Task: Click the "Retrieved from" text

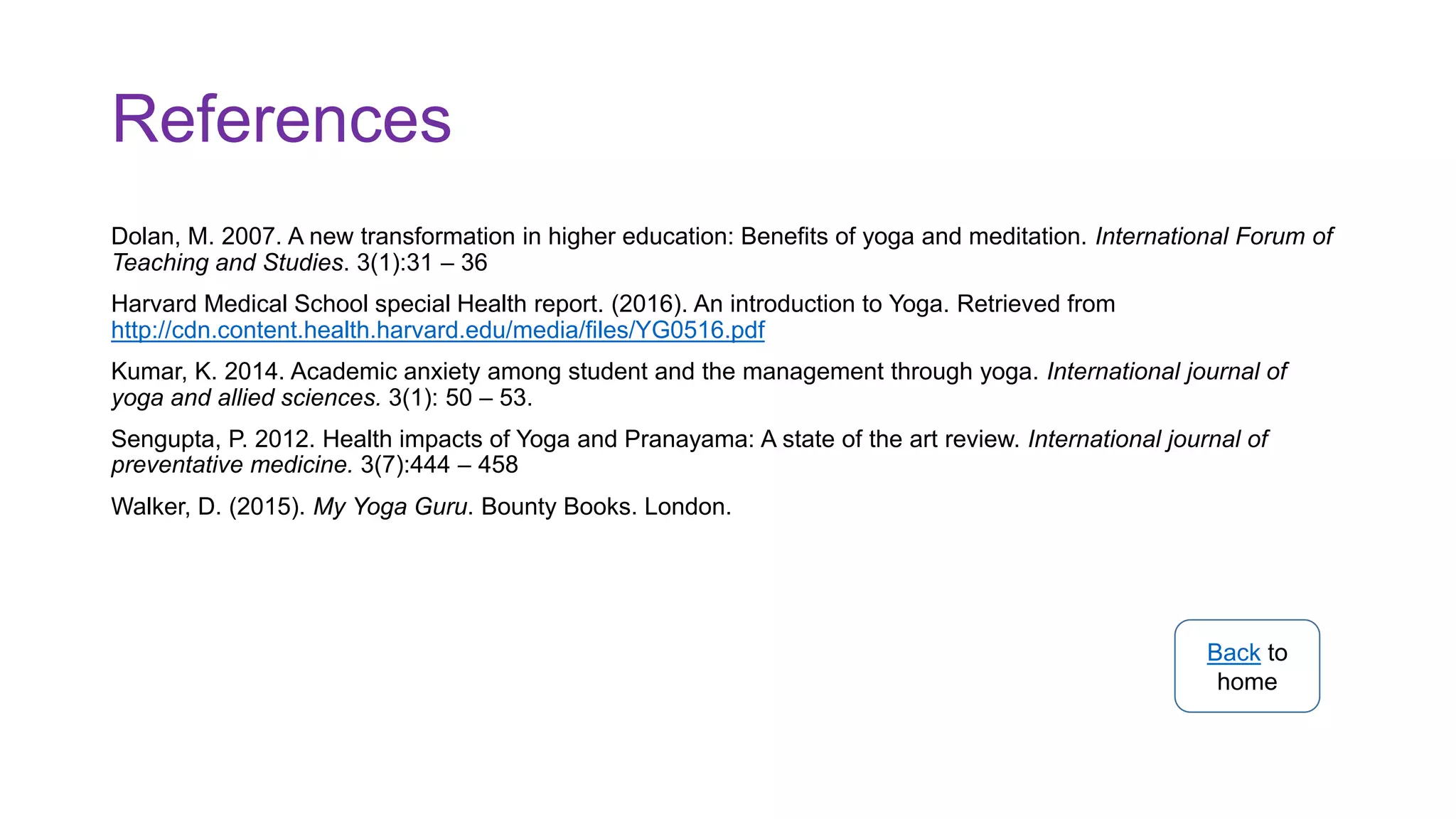Action: click(x=1035, y=304)
